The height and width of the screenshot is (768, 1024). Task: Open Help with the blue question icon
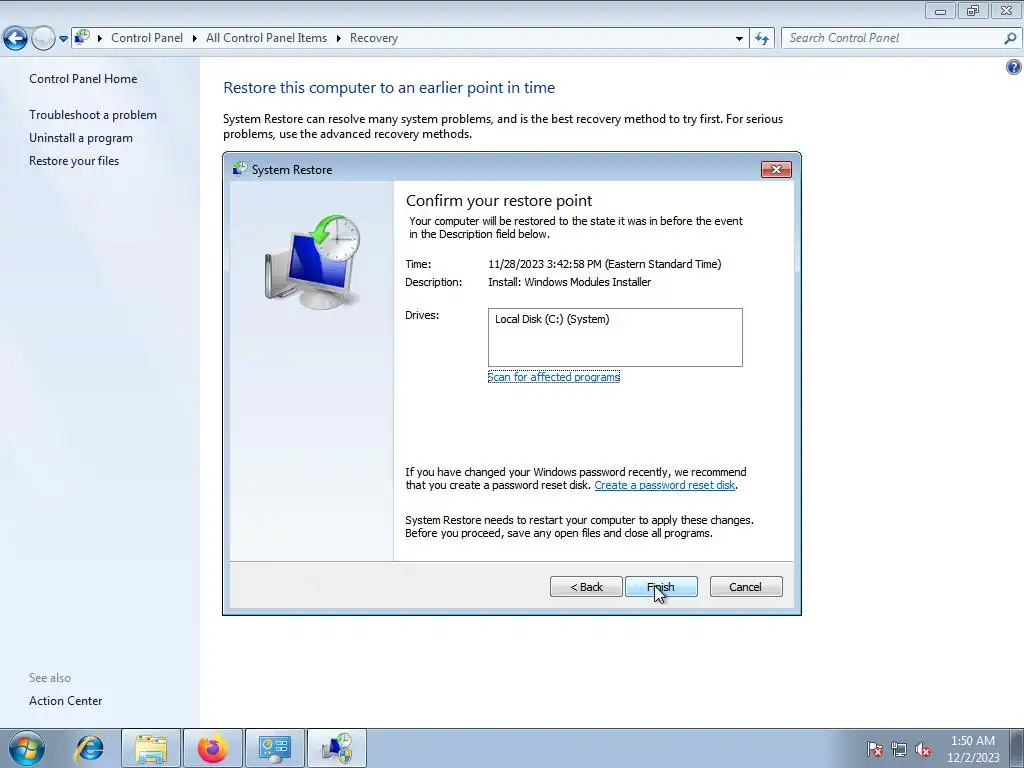pyautogui.click(x=1014, y=67)
